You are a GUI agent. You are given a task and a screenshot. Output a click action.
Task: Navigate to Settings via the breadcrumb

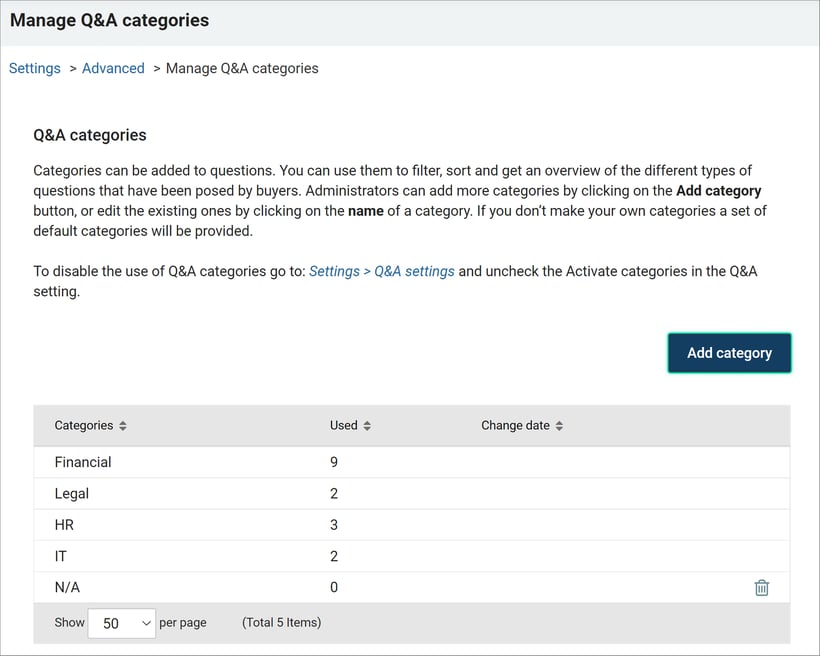tap(34, 68)
